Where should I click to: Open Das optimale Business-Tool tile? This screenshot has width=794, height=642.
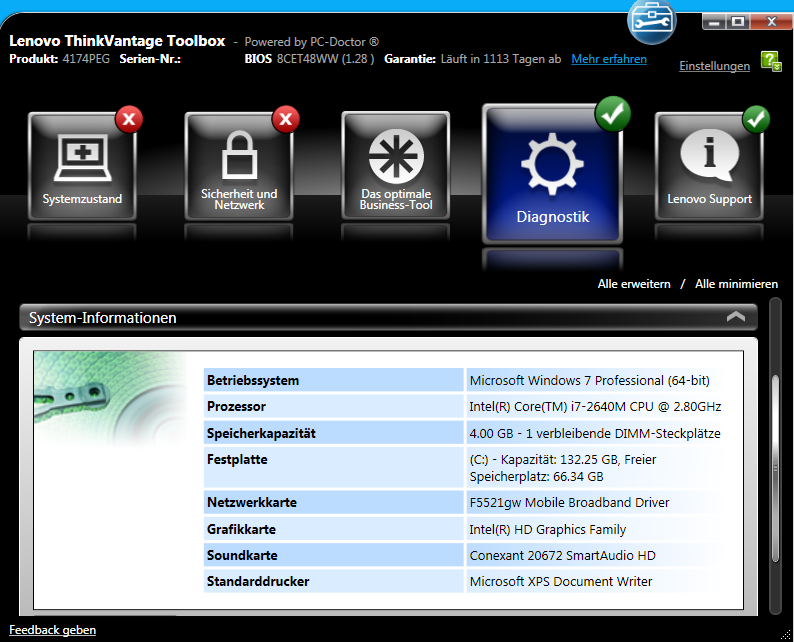395,166
